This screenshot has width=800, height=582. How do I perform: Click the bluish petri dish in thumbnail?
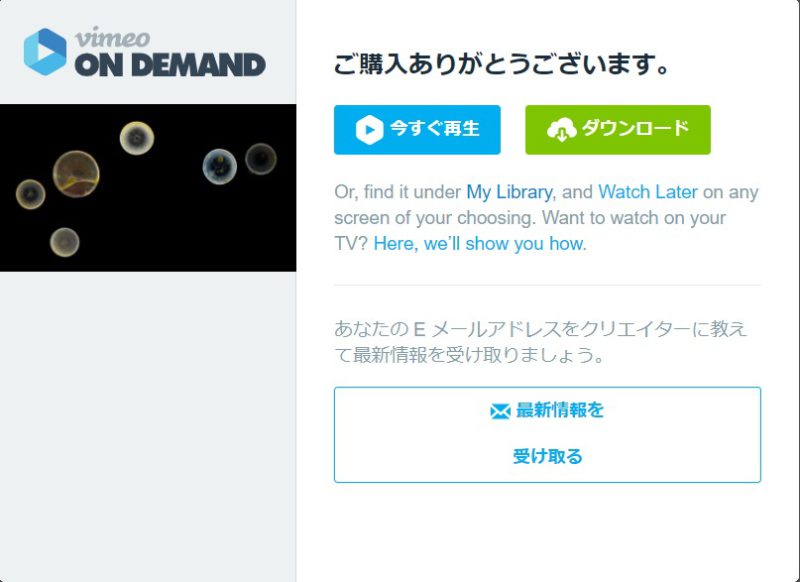tap(219, 166)
